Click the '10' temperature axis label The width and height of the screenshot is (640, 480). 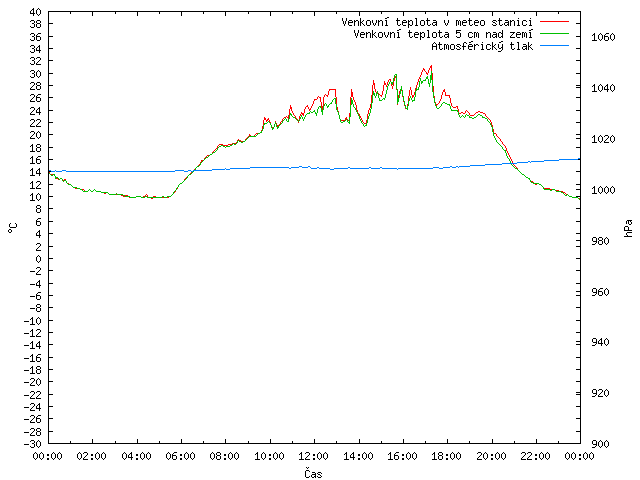click(x=36, y=197)
